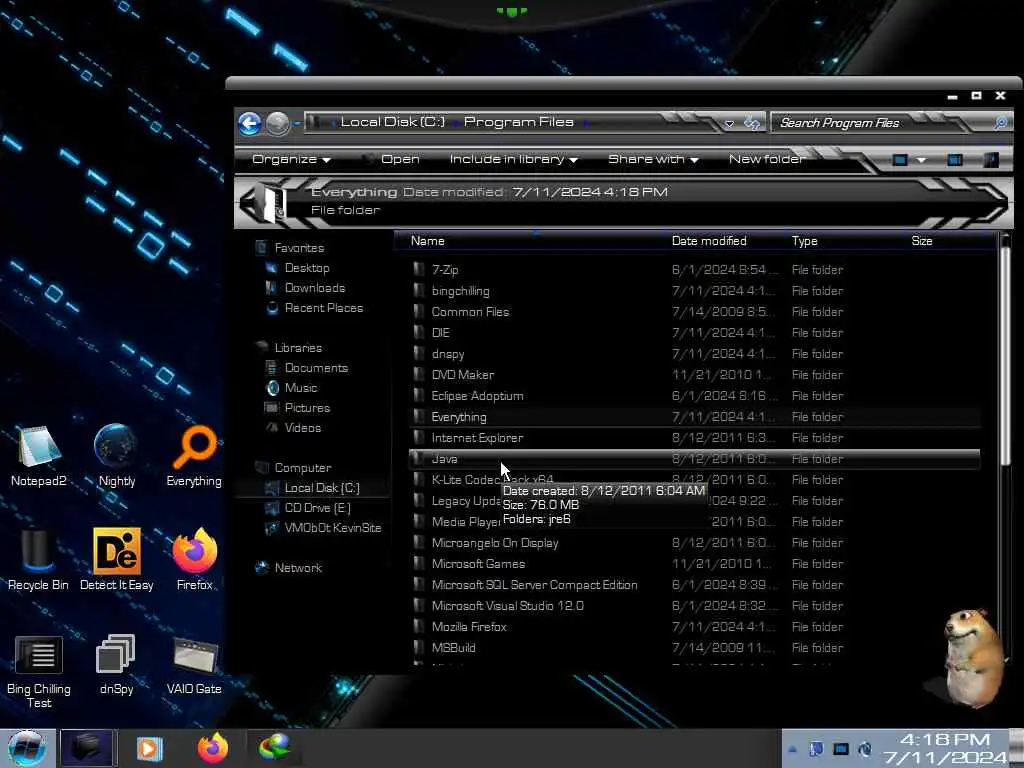Select the Detect It Easy desktop icon
The image size is (1024, 768).
[x=117, y=560]
